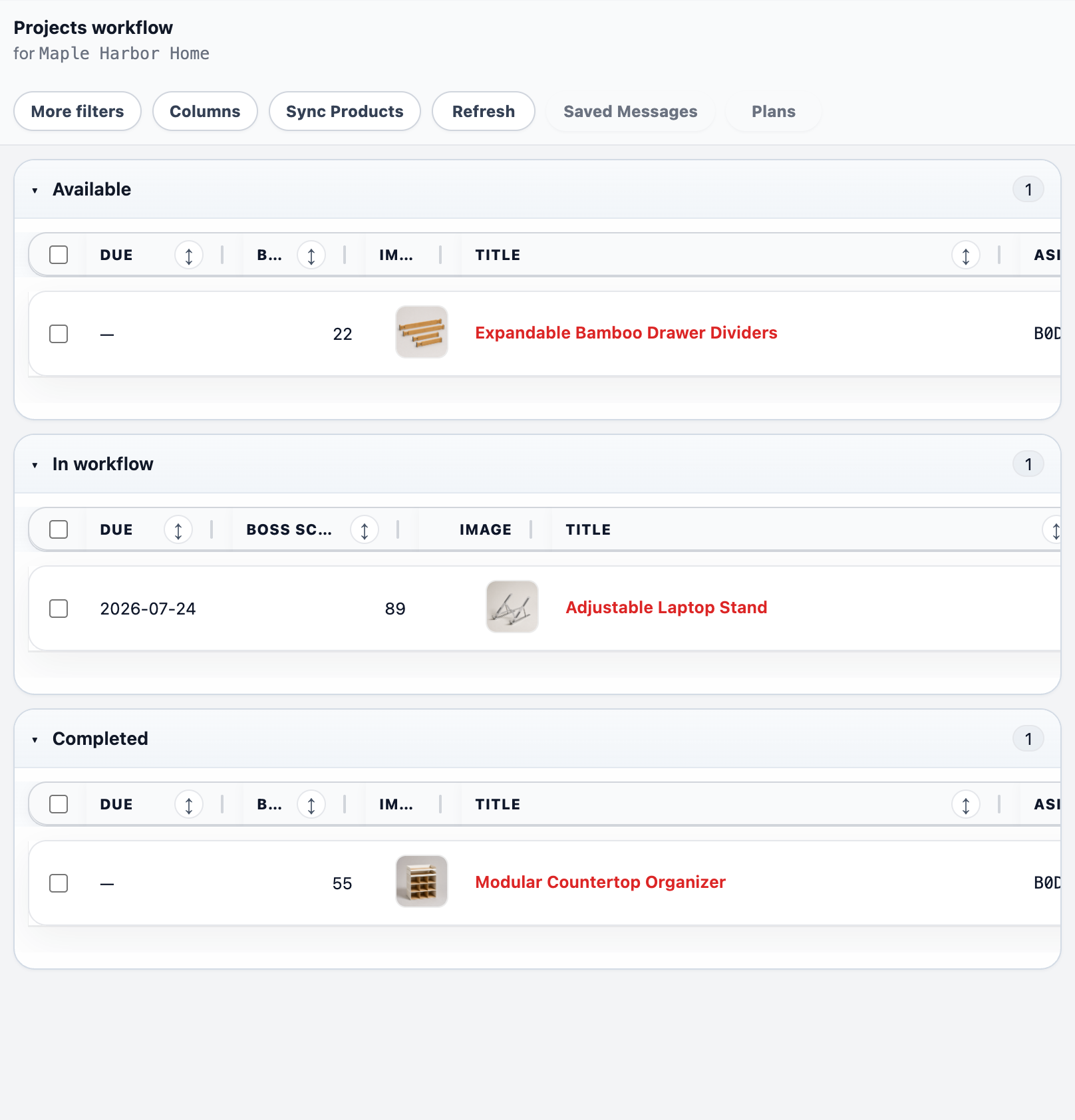Open Modular Countertop Organizer product link
The height and width of the screenshot is (1120, 1075).
600,882
